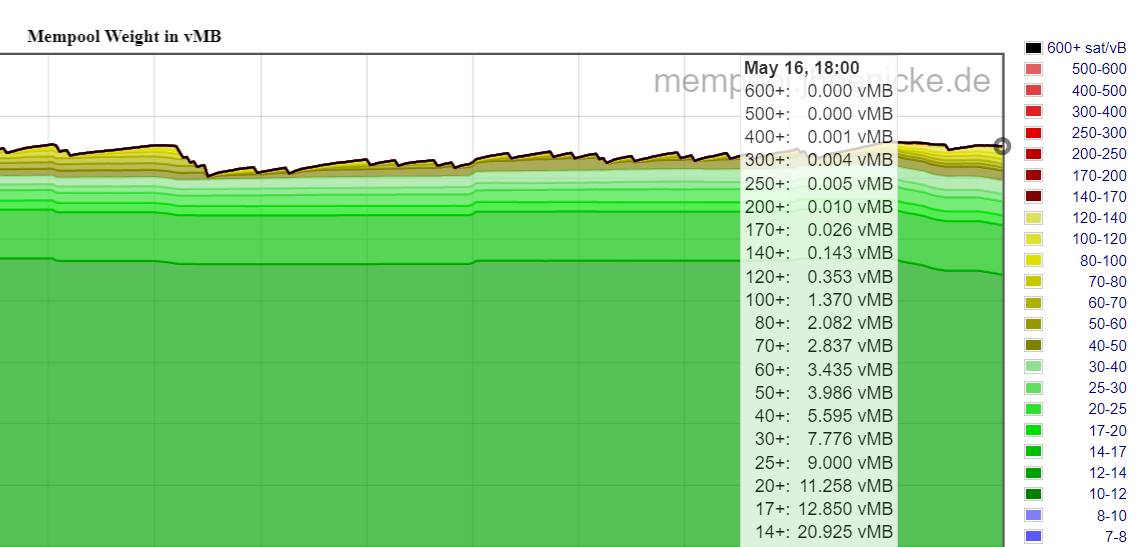Click the 140+: 0.143 vMB tooltip row
The image size is (1139, 547).
click(819, 253)
